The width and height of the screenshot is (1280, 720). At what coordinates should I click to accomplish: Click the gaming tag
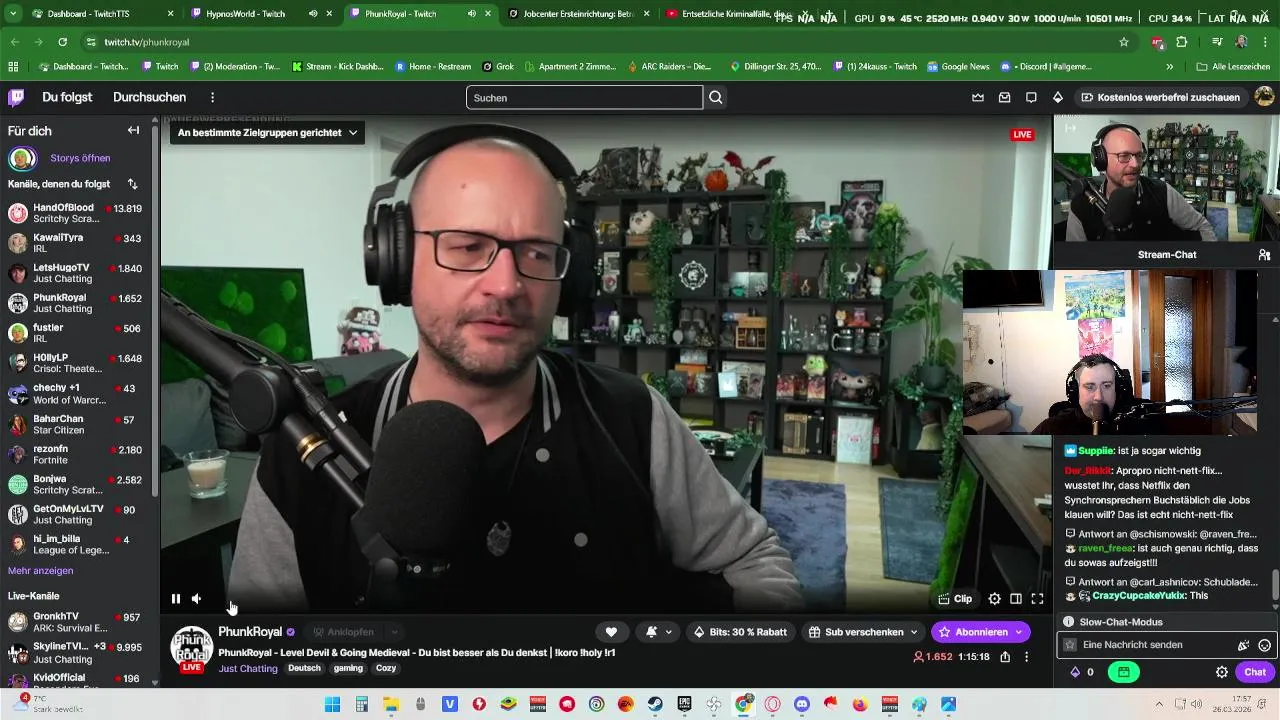pyautogui.click(x=348, y=669)
